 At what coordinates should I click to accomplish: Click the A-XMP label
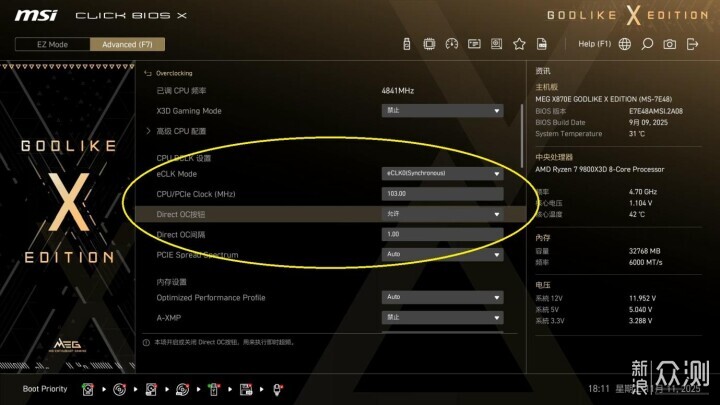coord(169,318)
